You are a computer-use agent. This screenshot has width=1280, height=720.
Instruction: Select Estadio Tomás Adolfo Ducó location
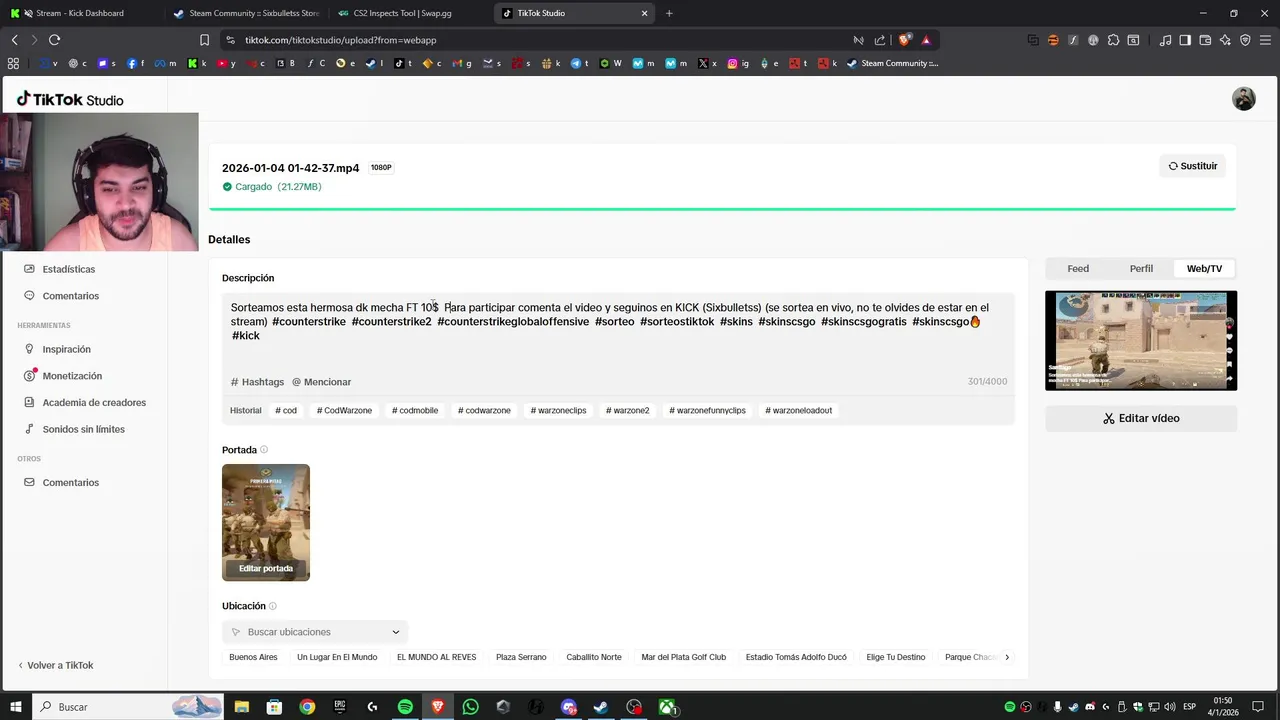(x=796, y=657)
